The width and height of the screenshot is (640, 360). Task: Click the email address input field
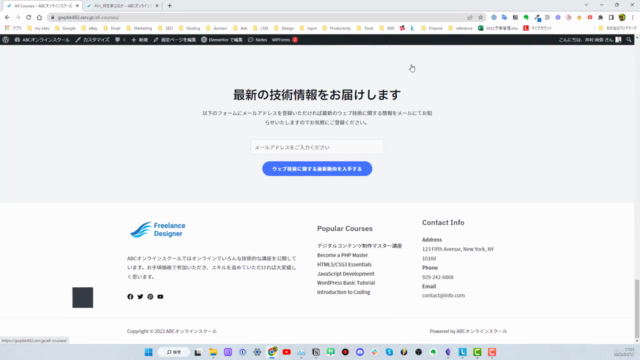pos(317,147)
